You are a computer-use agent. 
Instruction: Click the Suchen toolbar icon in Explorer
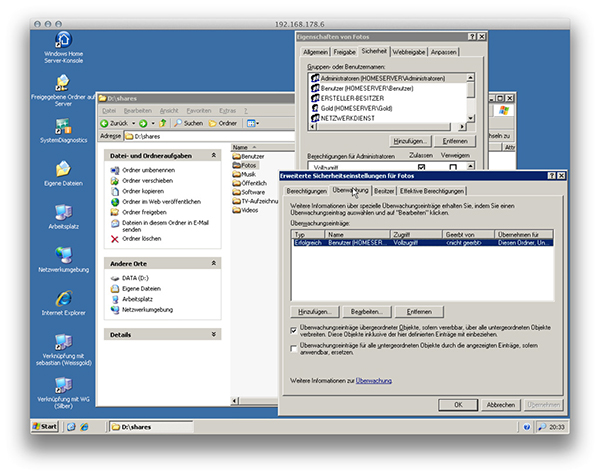pos(177,123)
